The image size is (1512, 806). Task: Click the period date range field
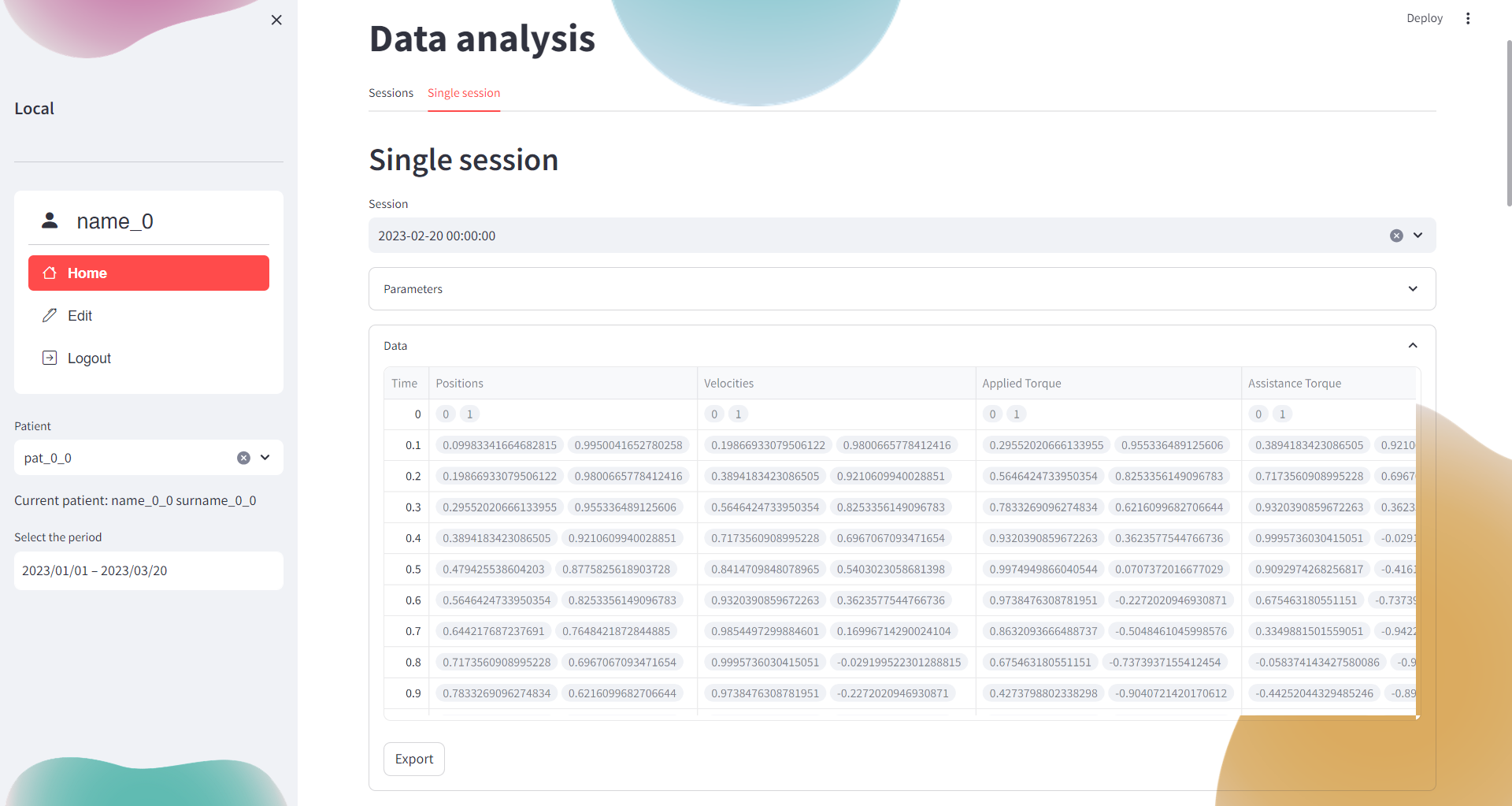[x=148, y=570]
